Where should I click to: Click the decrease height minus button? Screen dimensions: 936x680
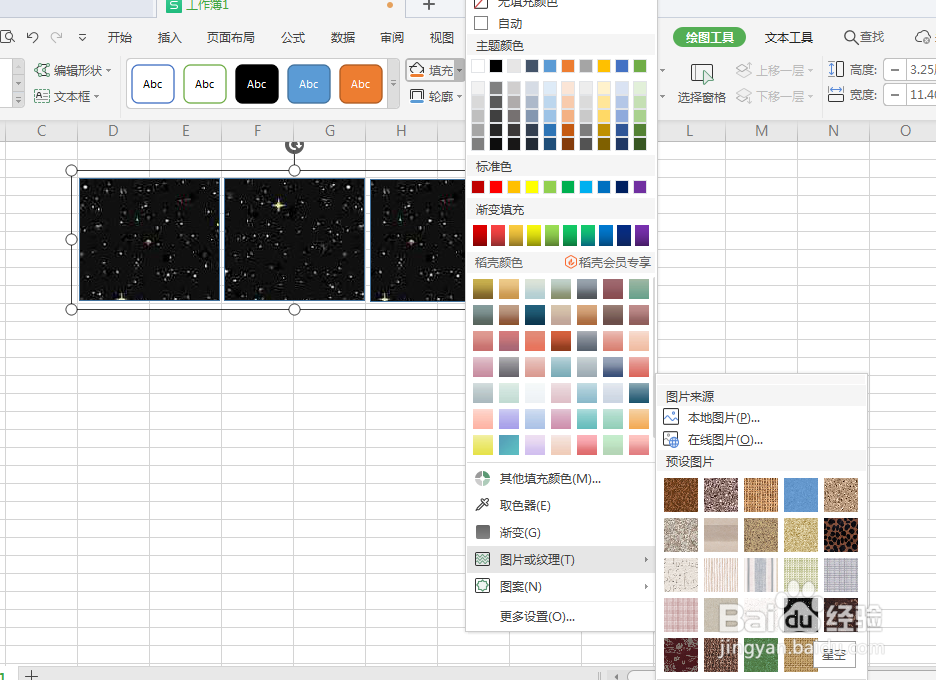coord(895,70)
